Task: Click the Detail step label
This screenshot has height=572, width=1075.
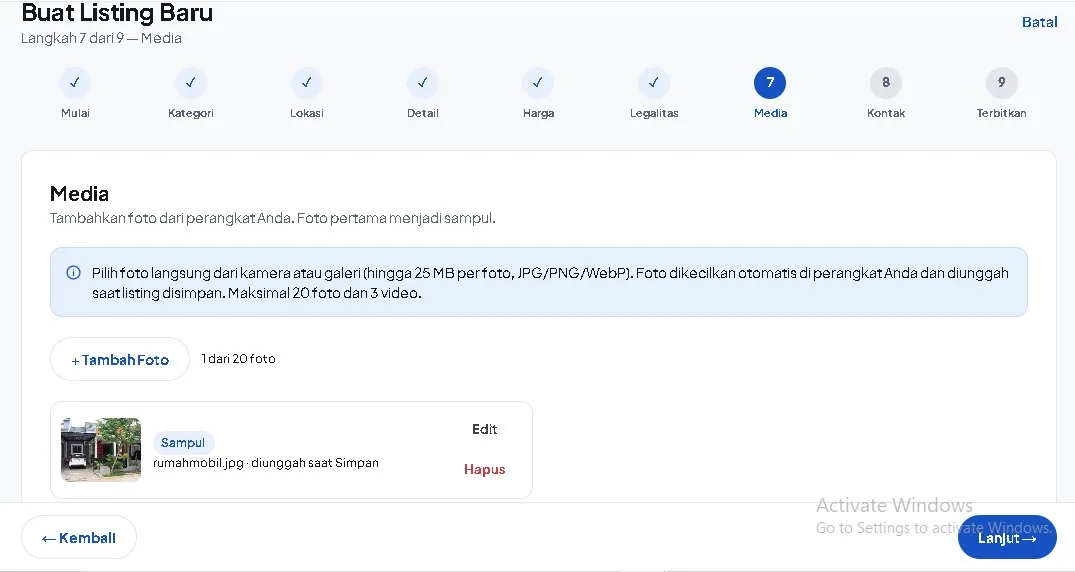Action: click(x=422, y=113)
